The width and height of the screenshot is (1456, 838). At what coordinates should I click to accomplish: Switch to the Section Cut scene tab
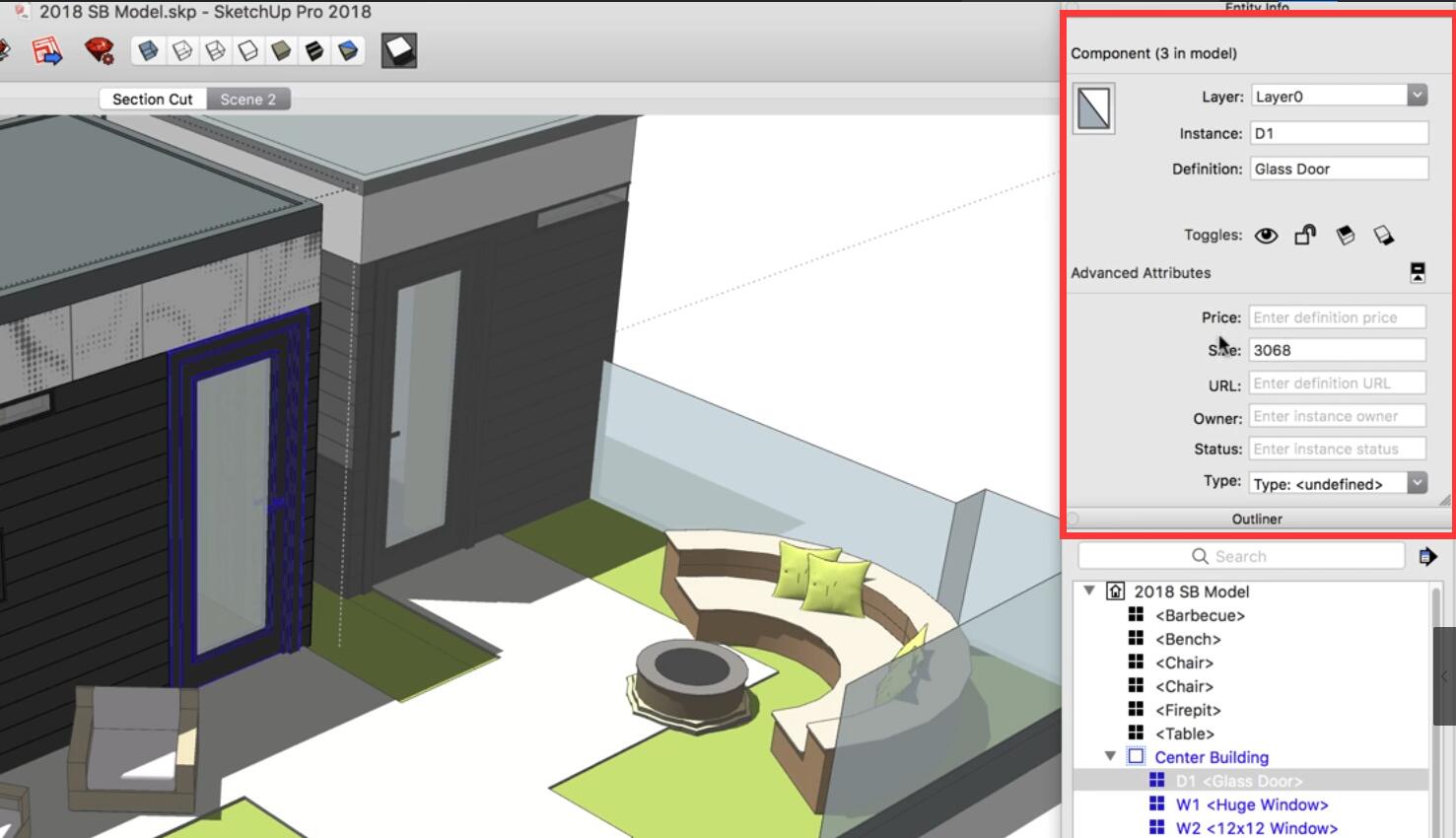[152, 100]
